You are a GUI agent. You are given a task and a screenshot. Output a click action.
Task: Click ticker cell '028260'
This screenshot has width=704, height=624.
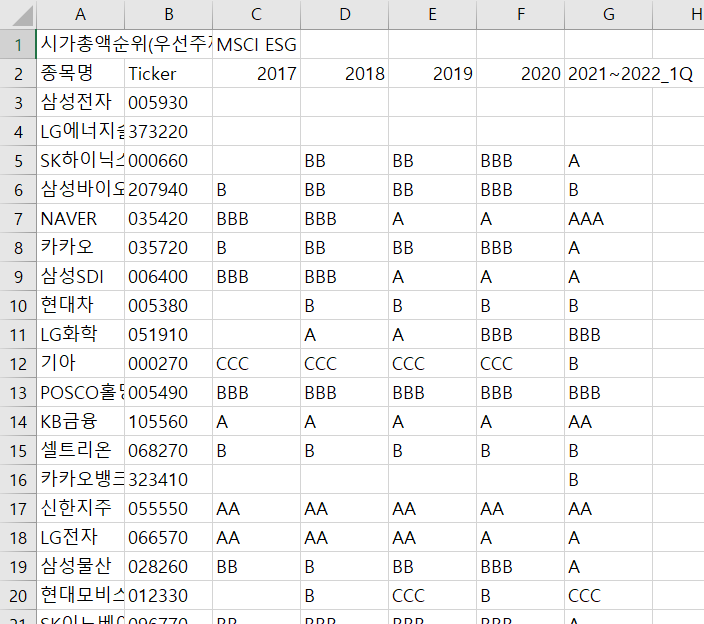pos(168,567)
